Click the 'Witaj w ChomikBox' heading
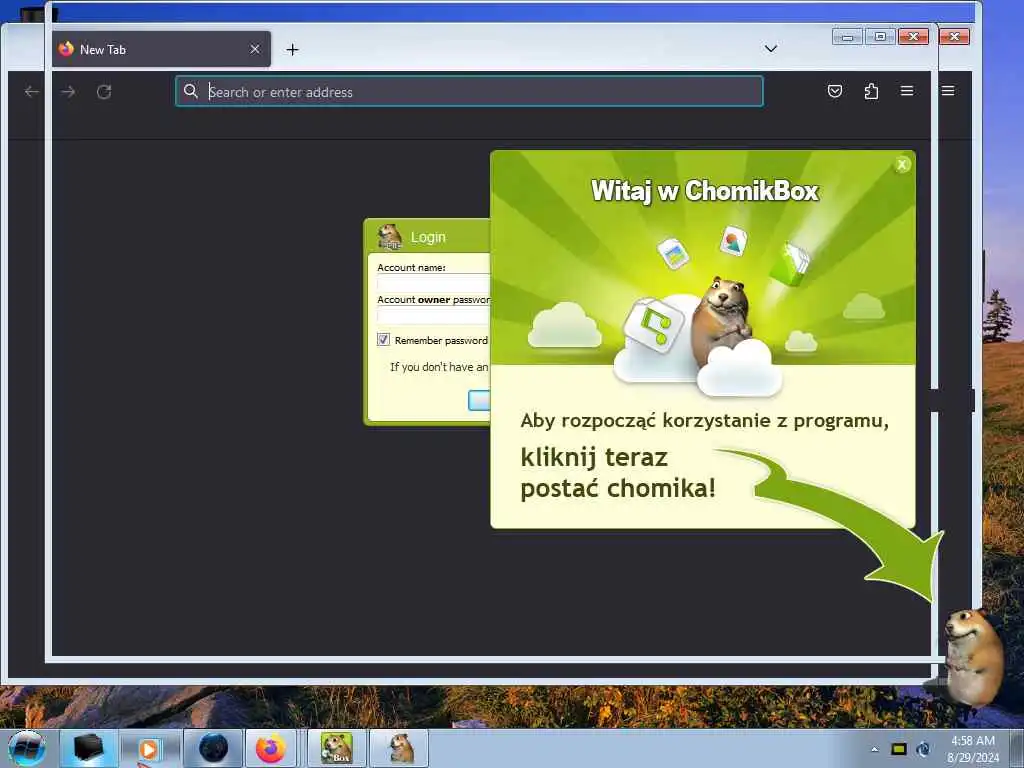 point(705,191)
